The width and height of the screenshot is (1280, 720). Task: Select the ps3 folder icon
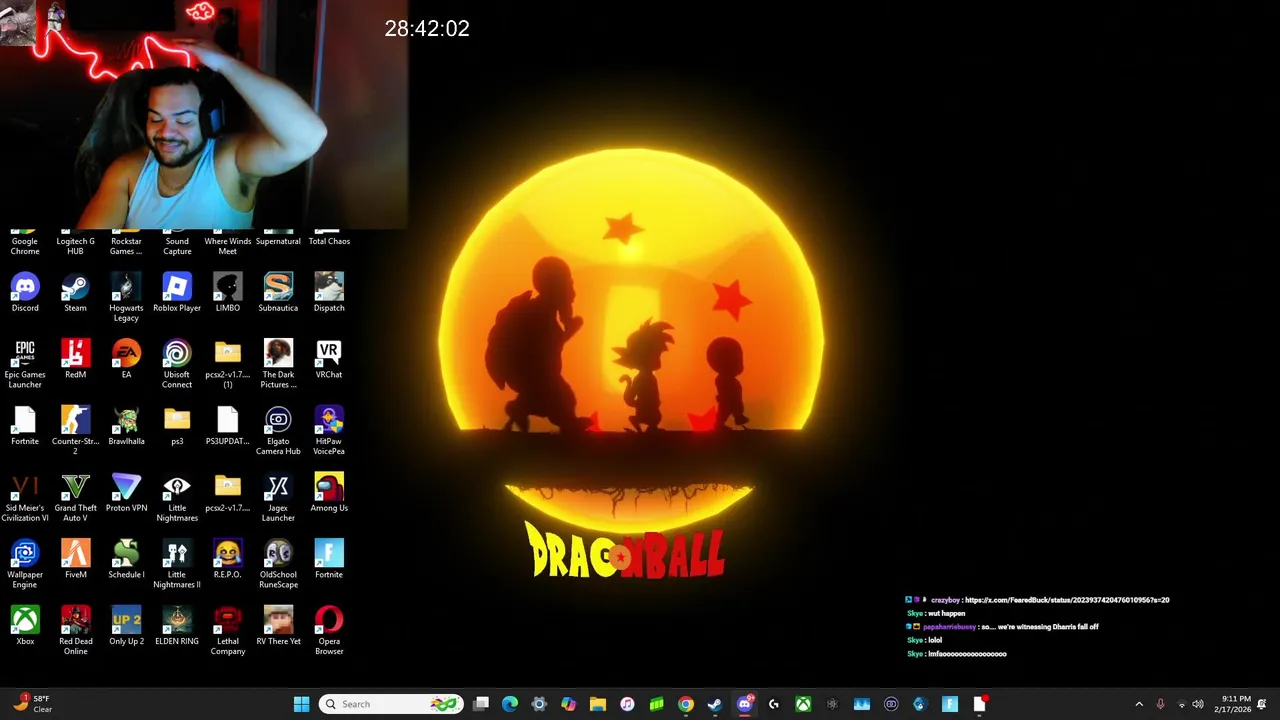click(177, 426)
